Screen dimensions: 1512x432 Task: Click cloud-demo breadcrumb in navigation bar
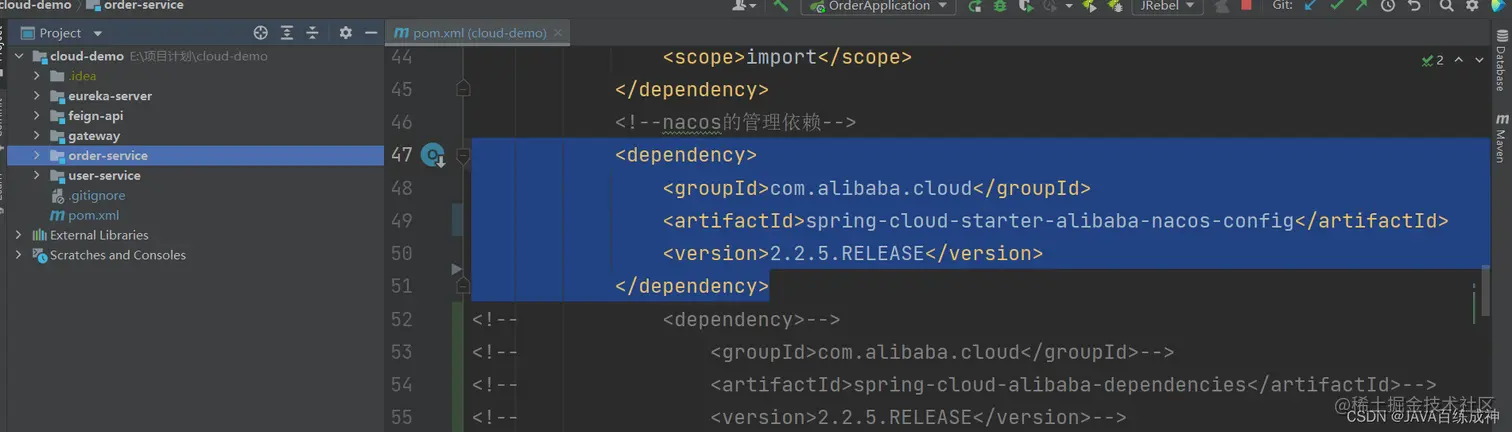pos(36,5)
